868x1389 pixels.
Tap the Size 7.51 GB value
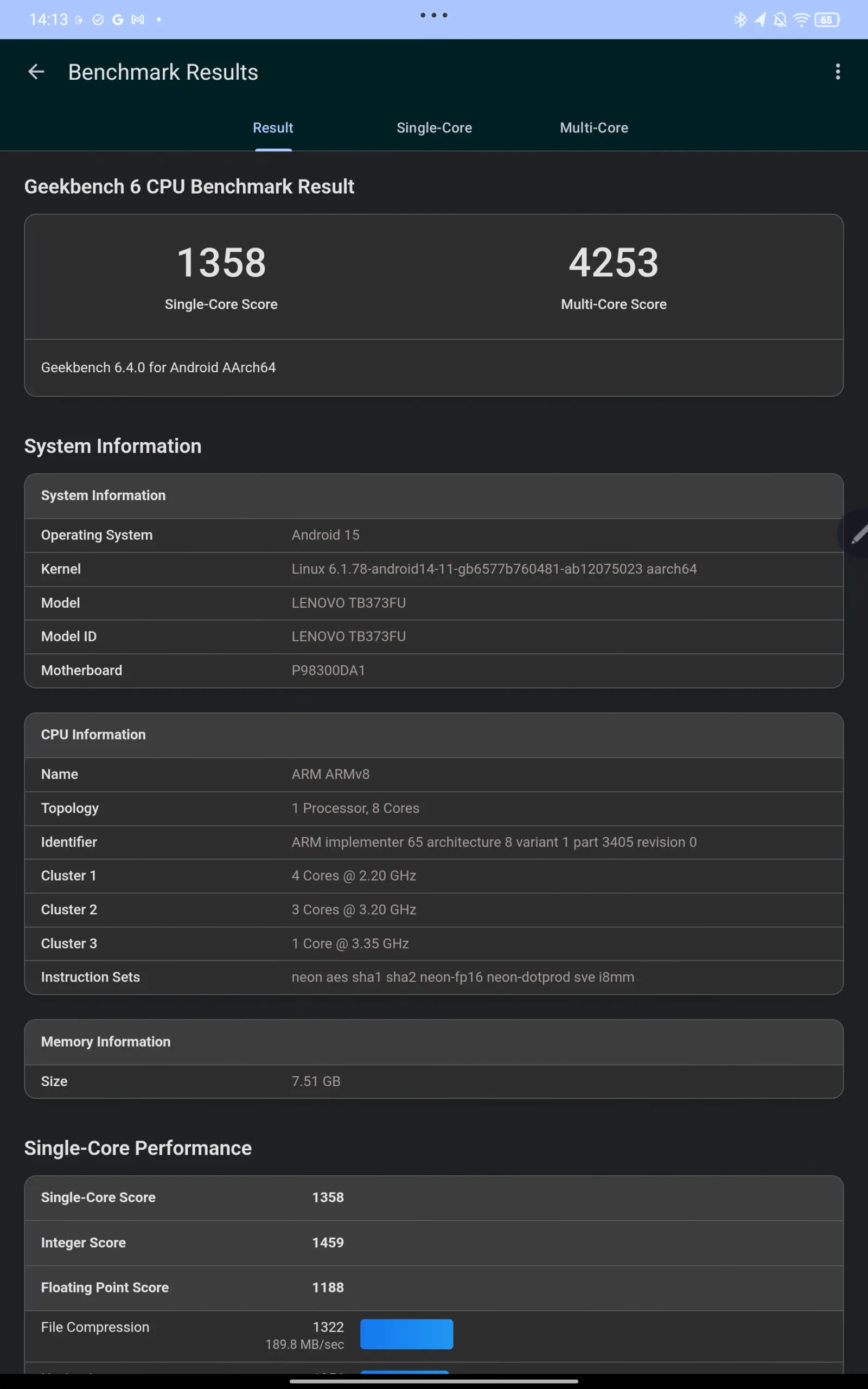pyautogui.click(x=316, y=1081)
